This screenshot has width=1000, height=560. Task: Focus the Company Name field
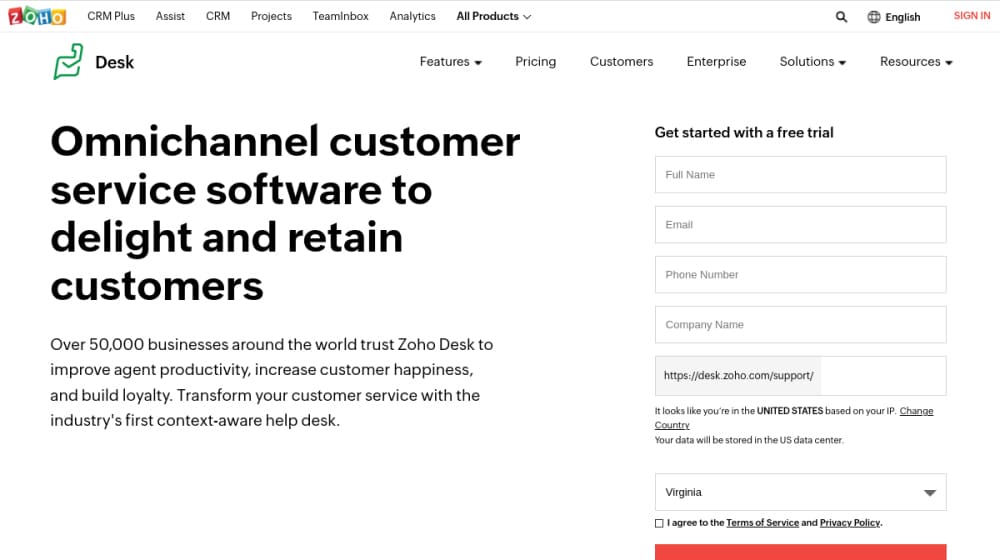click(800, 325)
